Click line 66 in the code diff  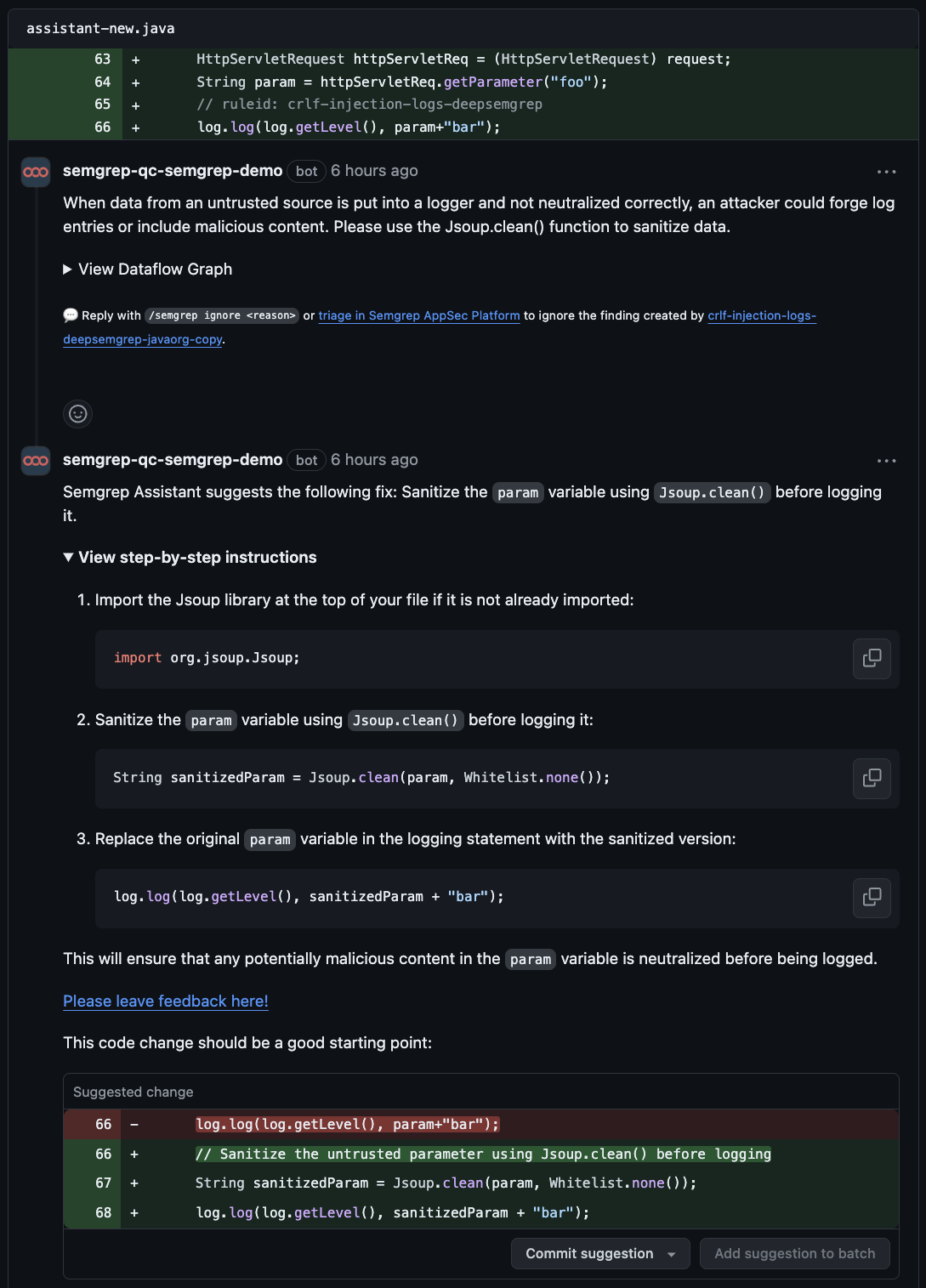click(x=102, y=127)
